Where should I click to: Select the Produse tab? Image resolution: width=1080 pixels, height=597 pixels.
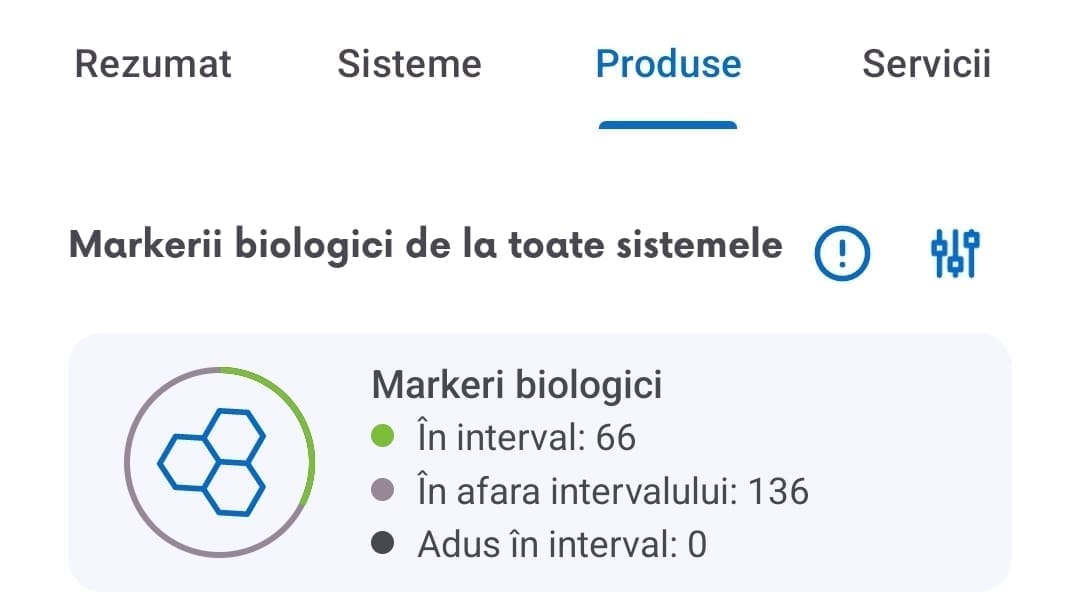pos(668,65)
